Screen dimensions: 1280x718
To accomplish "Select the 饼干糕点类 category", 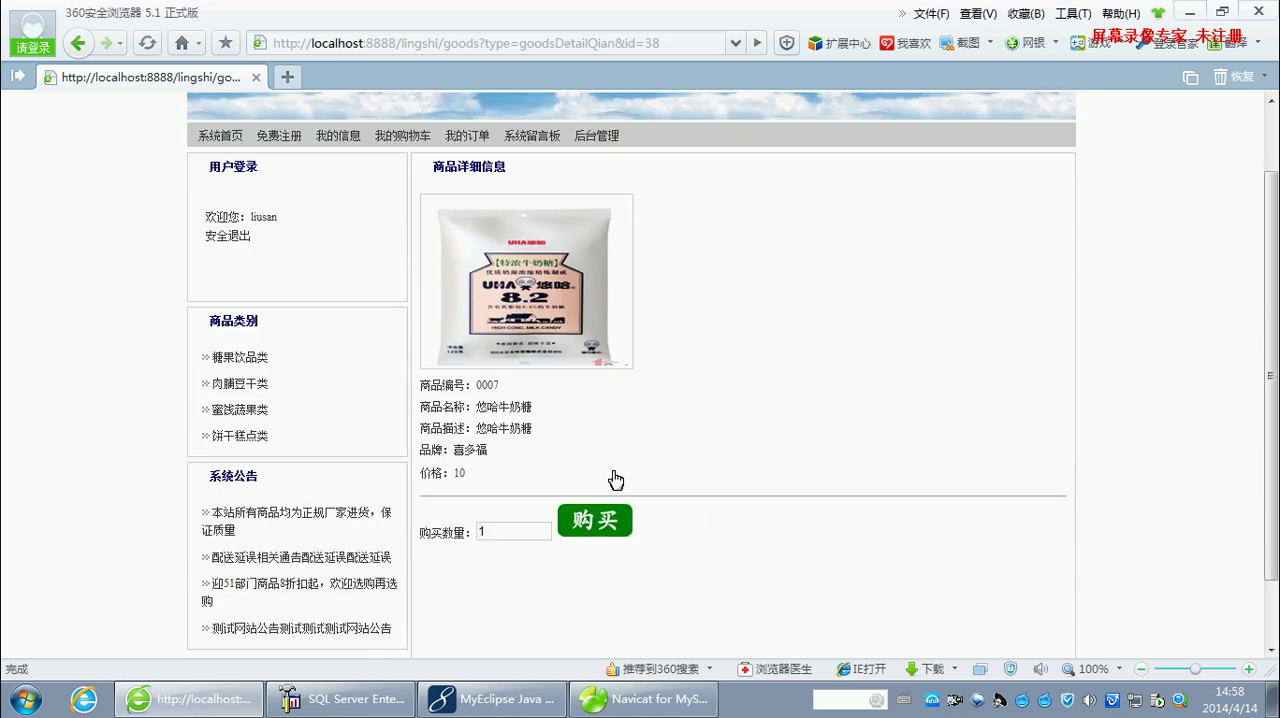I will (240, 435).
